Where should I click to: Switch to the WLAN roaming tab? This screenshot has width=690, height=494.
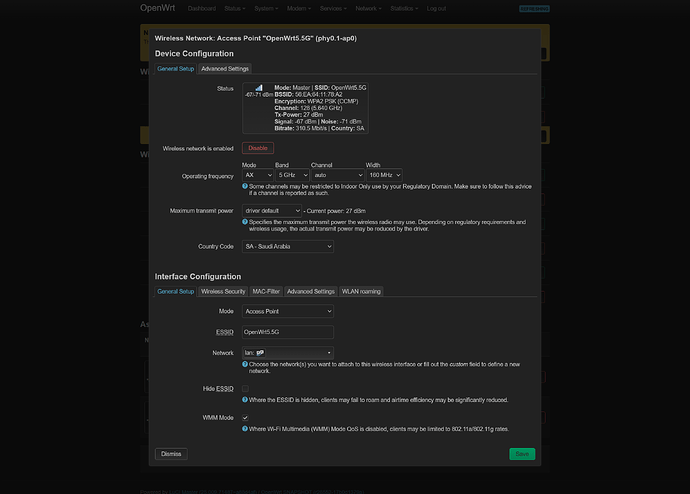click(361, 291)
